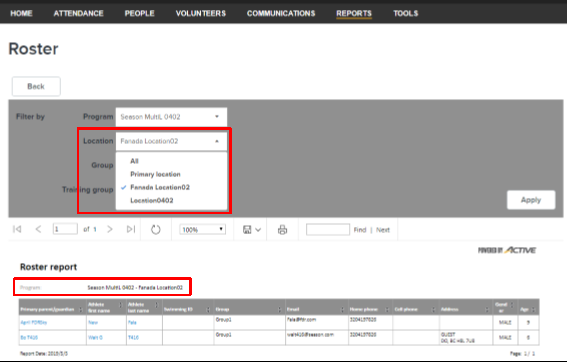Open athlete last name T416 link
567x364 pixels.
click(133, 338)
